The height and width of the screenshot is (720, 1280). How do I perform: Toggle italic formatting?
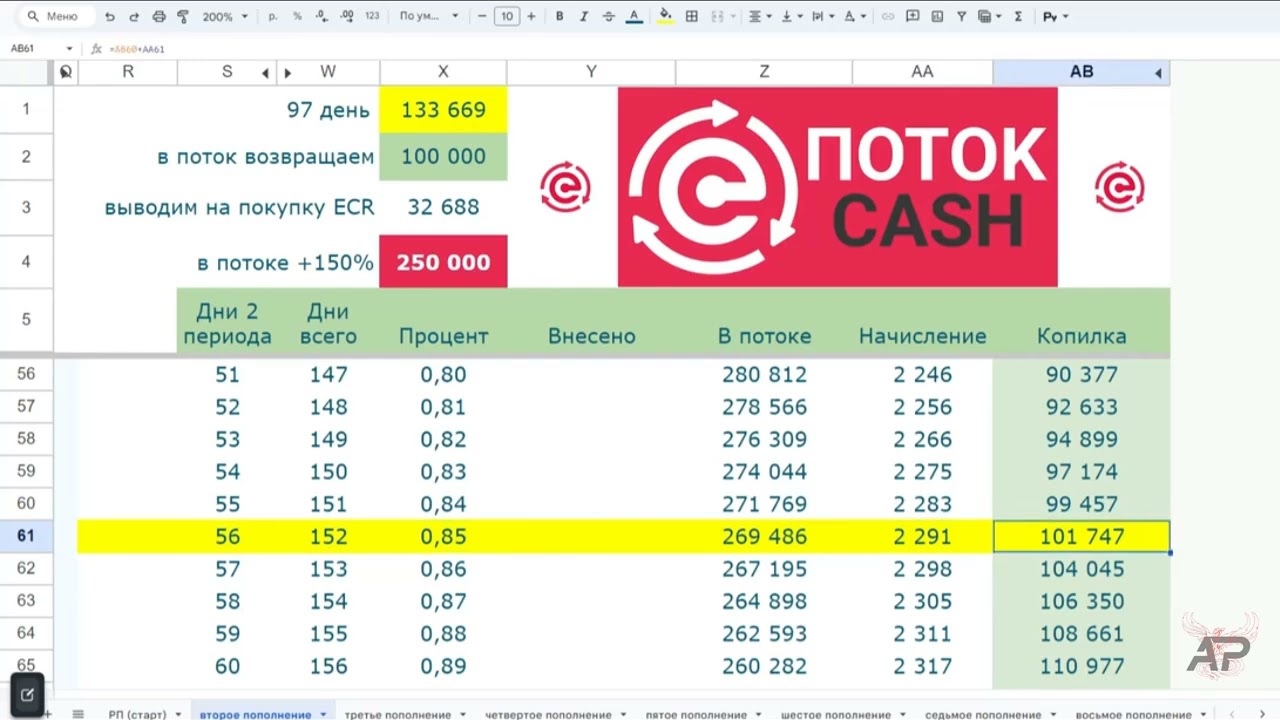[584, 17]
